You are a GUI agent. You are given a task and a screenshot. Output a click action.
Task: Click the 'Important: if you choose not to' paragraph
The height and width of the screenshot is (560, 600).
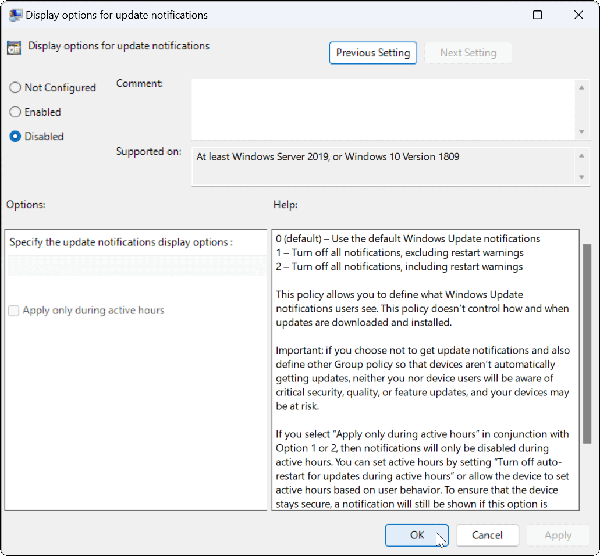coord(422,378)
